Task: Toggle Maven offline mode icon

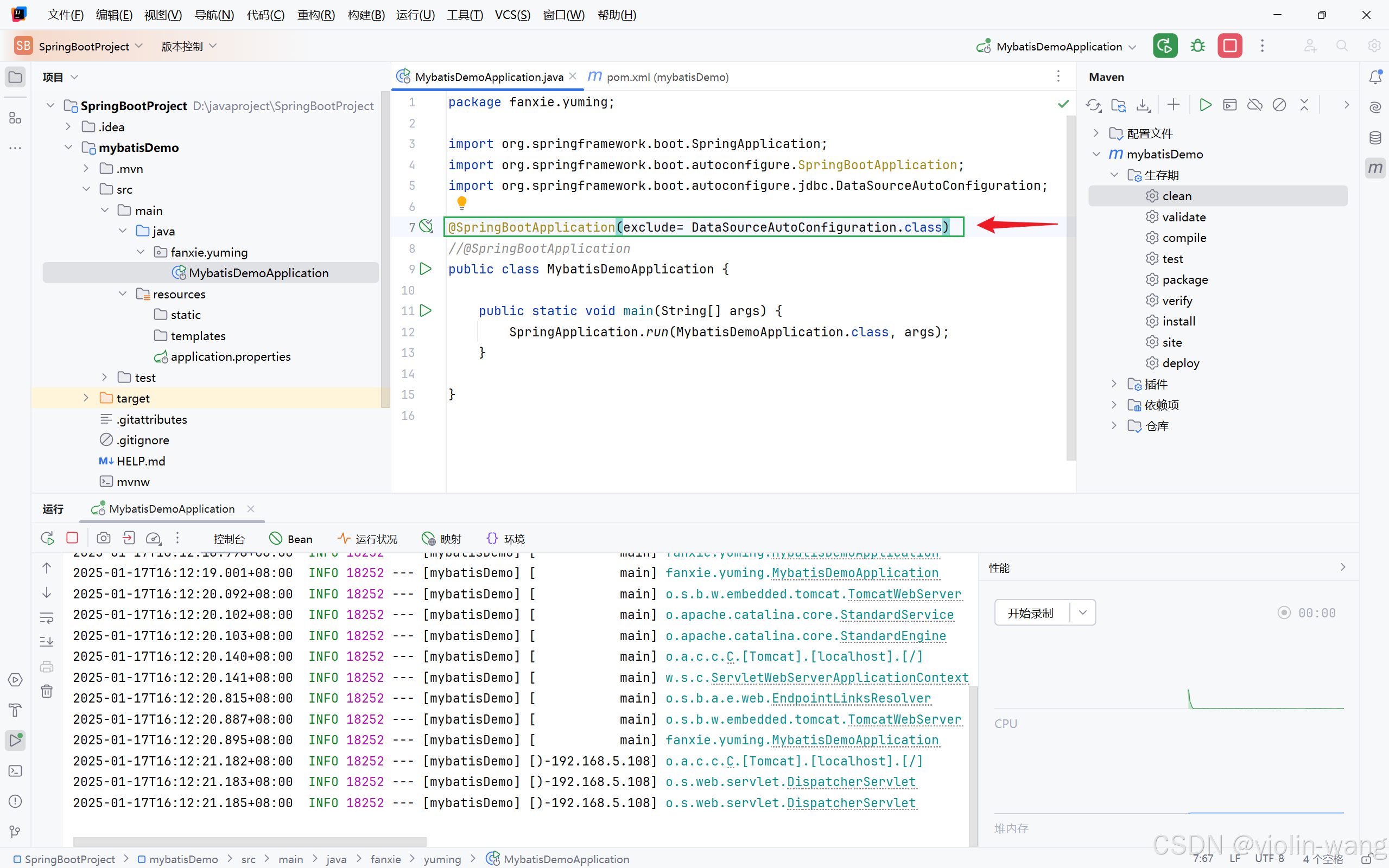Action: click(x=1254, y=105)
